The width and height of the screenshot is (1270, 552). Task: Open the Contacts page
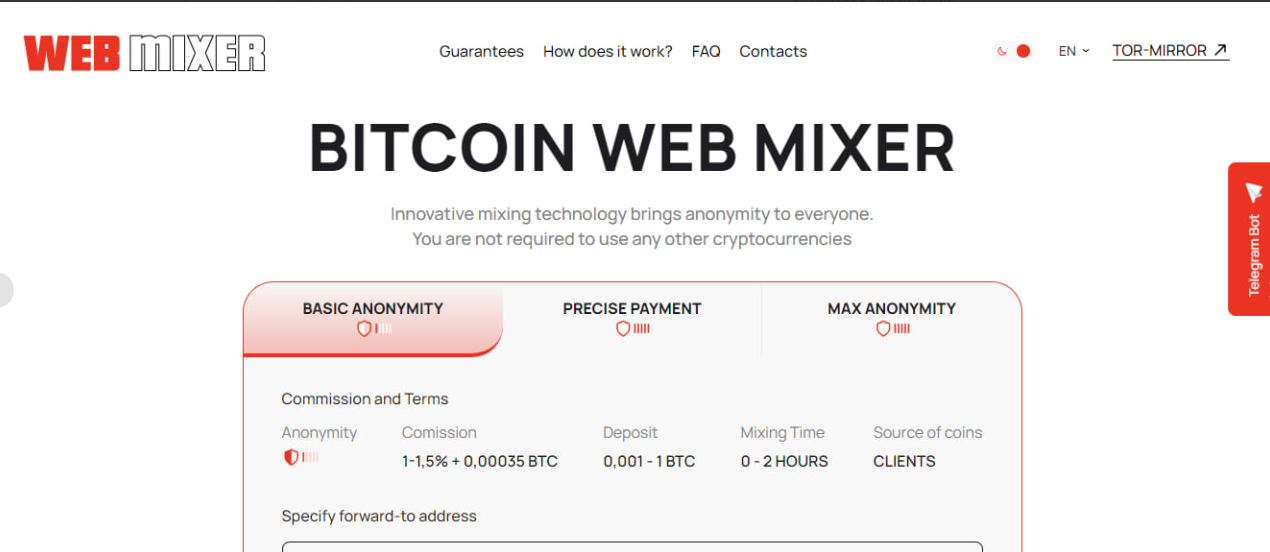[773, 51]
